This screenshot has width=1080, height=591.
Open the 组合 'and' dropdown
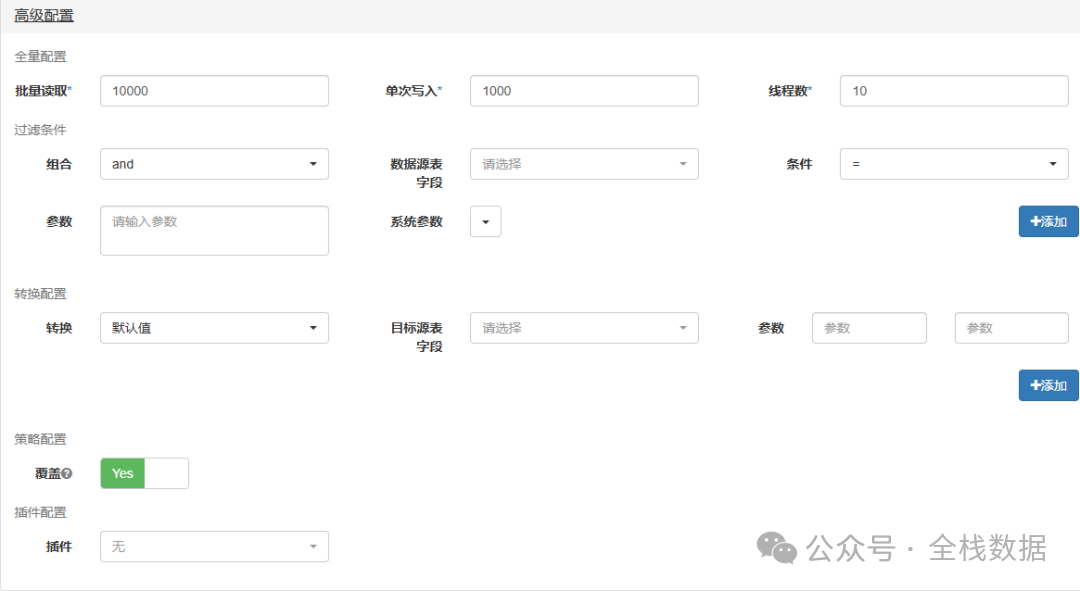click(x=214, y=164)
